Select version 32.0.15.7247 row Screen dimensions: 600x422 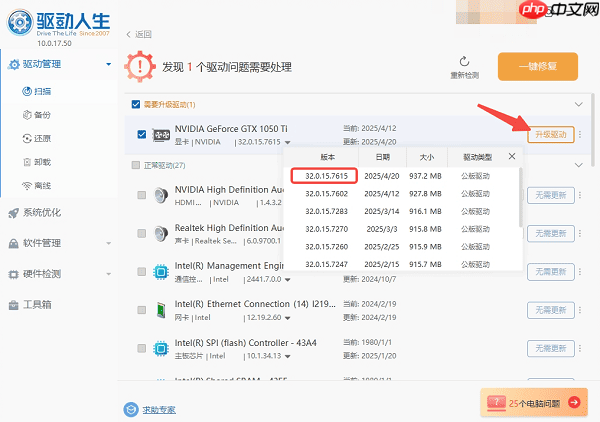(401, 264)
